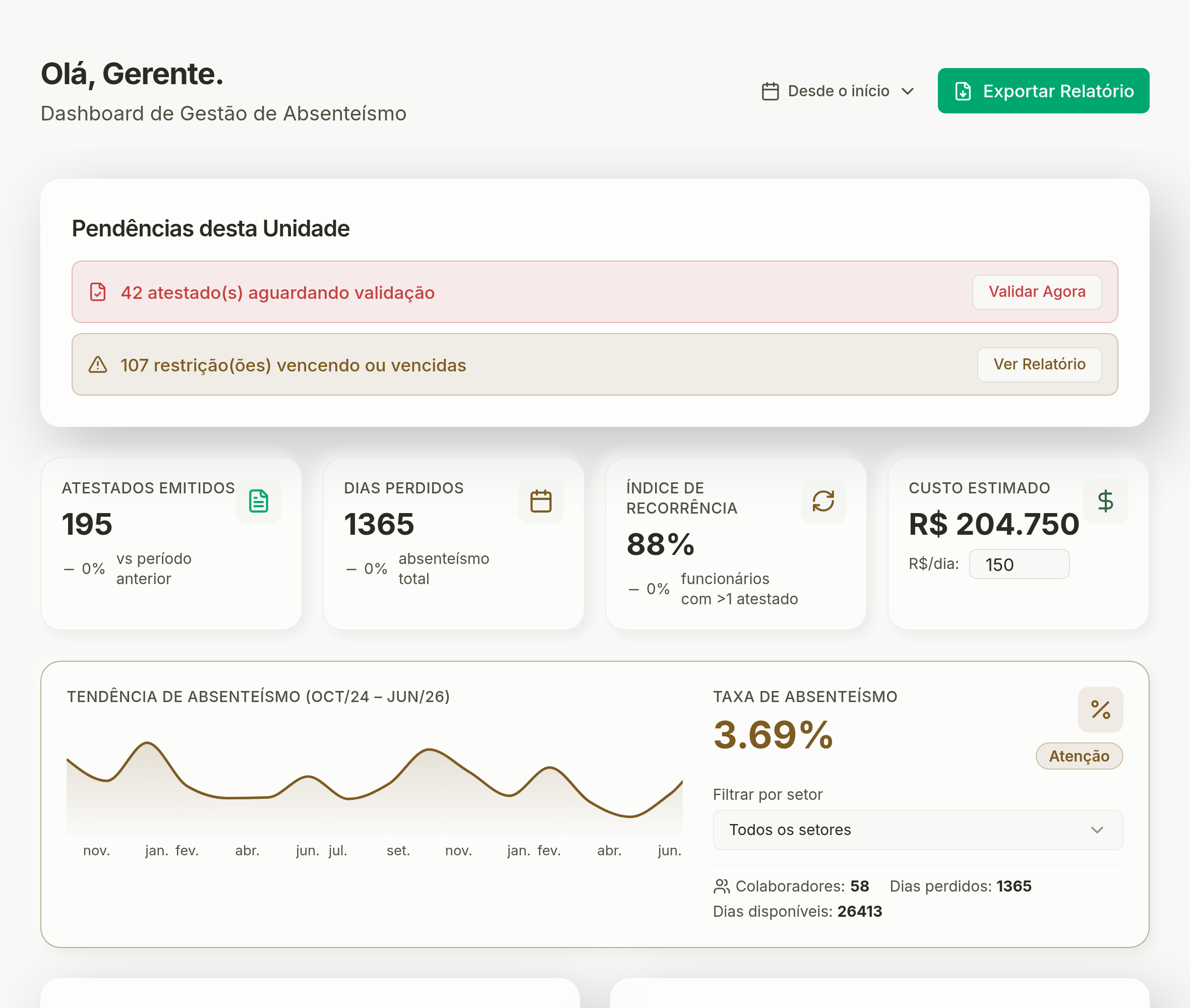Screen dimensions: 1190x1008
Task: Click the absenteísmo total text
Action: pyautogui.click(x=444, y=569)
